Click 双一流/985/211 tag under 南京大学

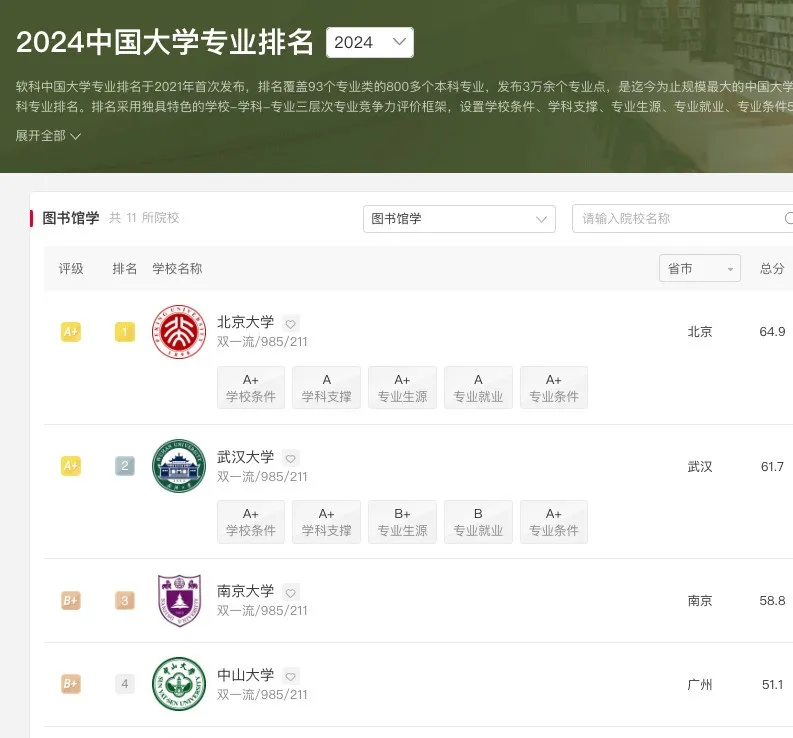[262, 611]
